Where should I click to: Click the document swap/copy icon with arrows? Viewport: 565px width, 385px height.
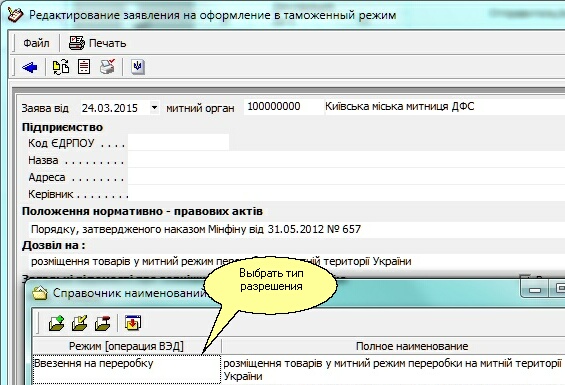tap(61, 67)
